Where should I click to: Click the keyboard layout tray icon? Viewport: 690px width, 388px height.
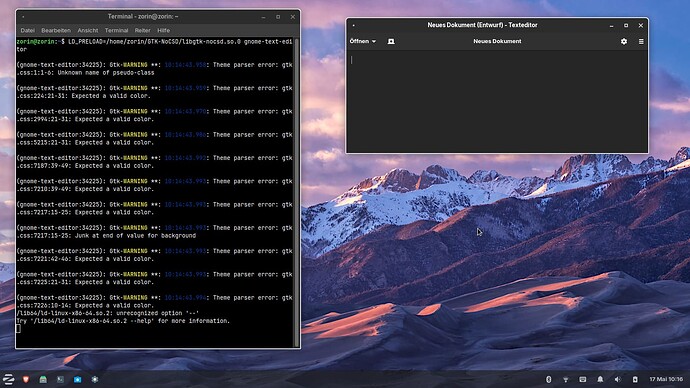point(583,379)
